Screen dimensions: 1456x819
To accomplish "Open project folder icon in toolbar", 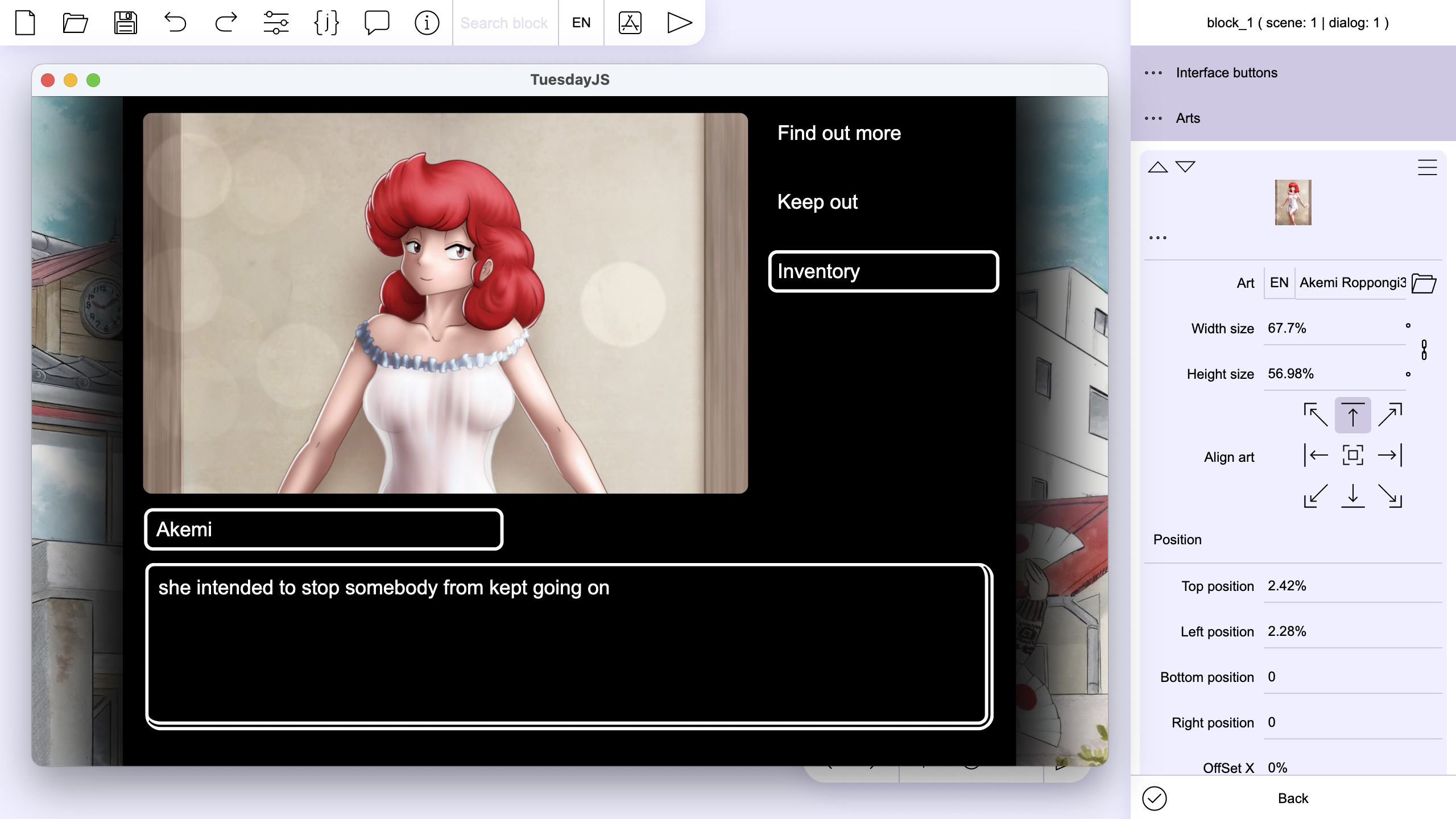I will coord(75,23).
